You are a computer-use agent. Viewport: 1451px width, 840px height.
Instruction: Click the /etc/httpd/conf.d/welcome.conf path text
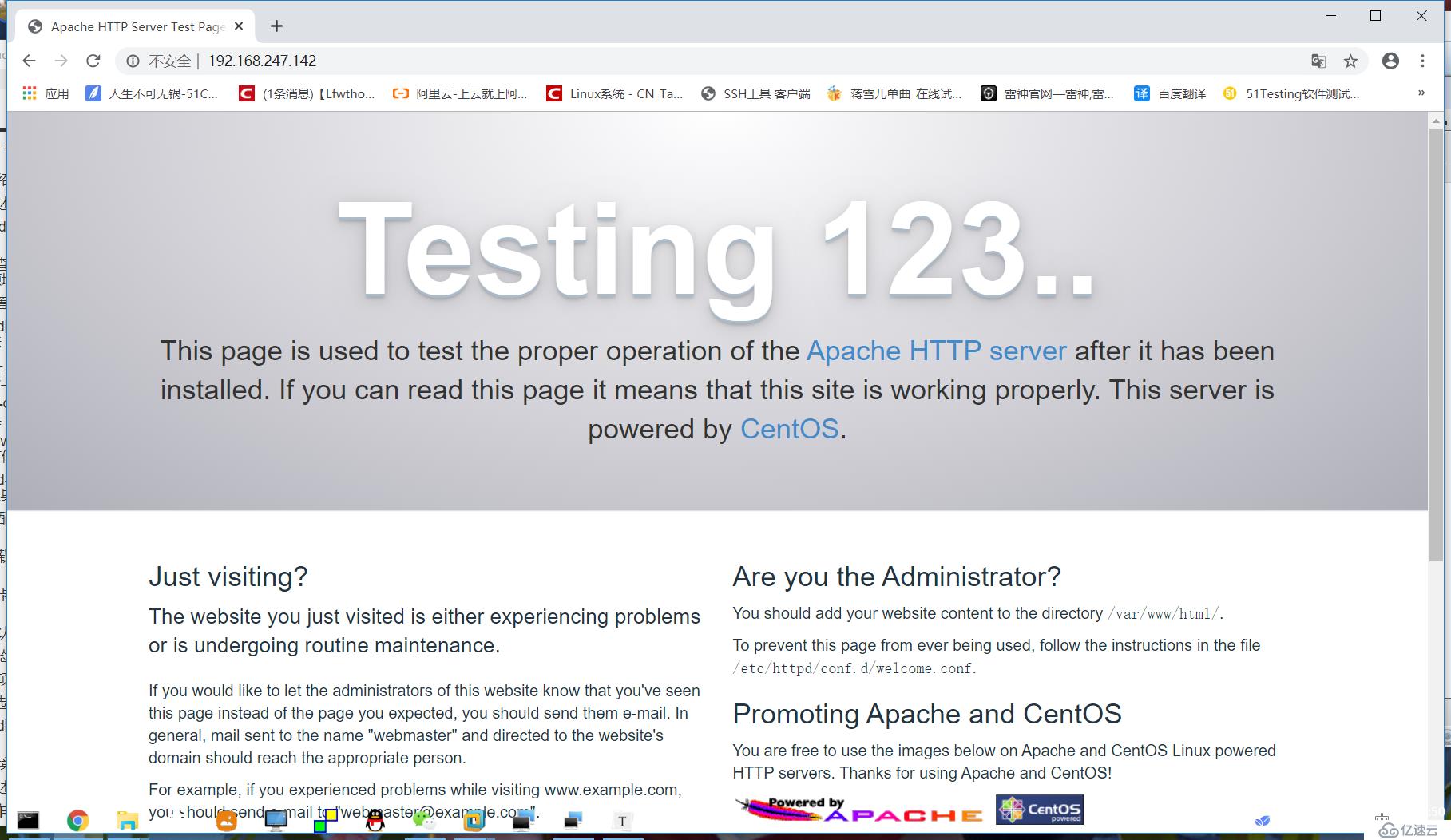[853, 668]
